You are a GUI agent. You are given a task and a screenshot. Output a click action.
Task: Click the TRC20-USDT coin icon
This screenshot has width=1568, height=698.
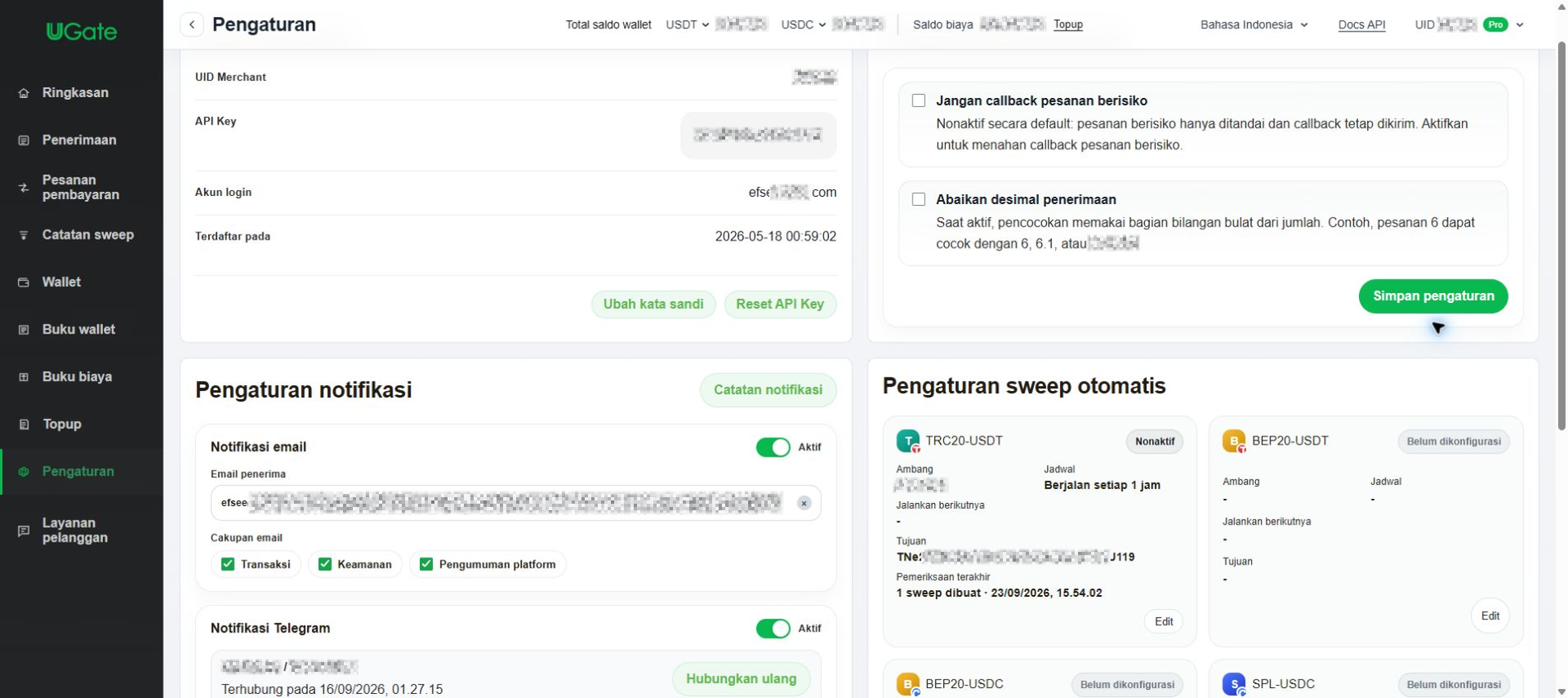[x=908, y=442]
